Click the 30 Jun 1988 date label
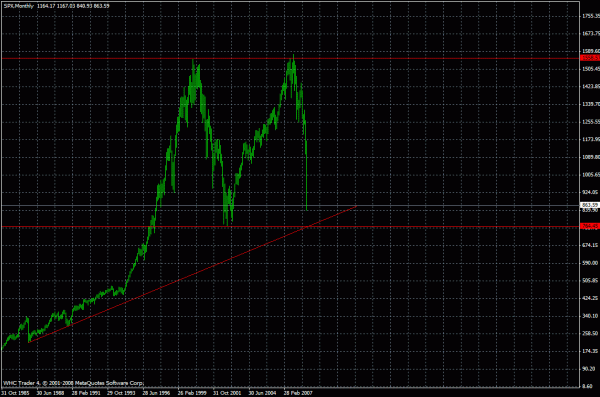The image size is (600, 397). (50, 393)
